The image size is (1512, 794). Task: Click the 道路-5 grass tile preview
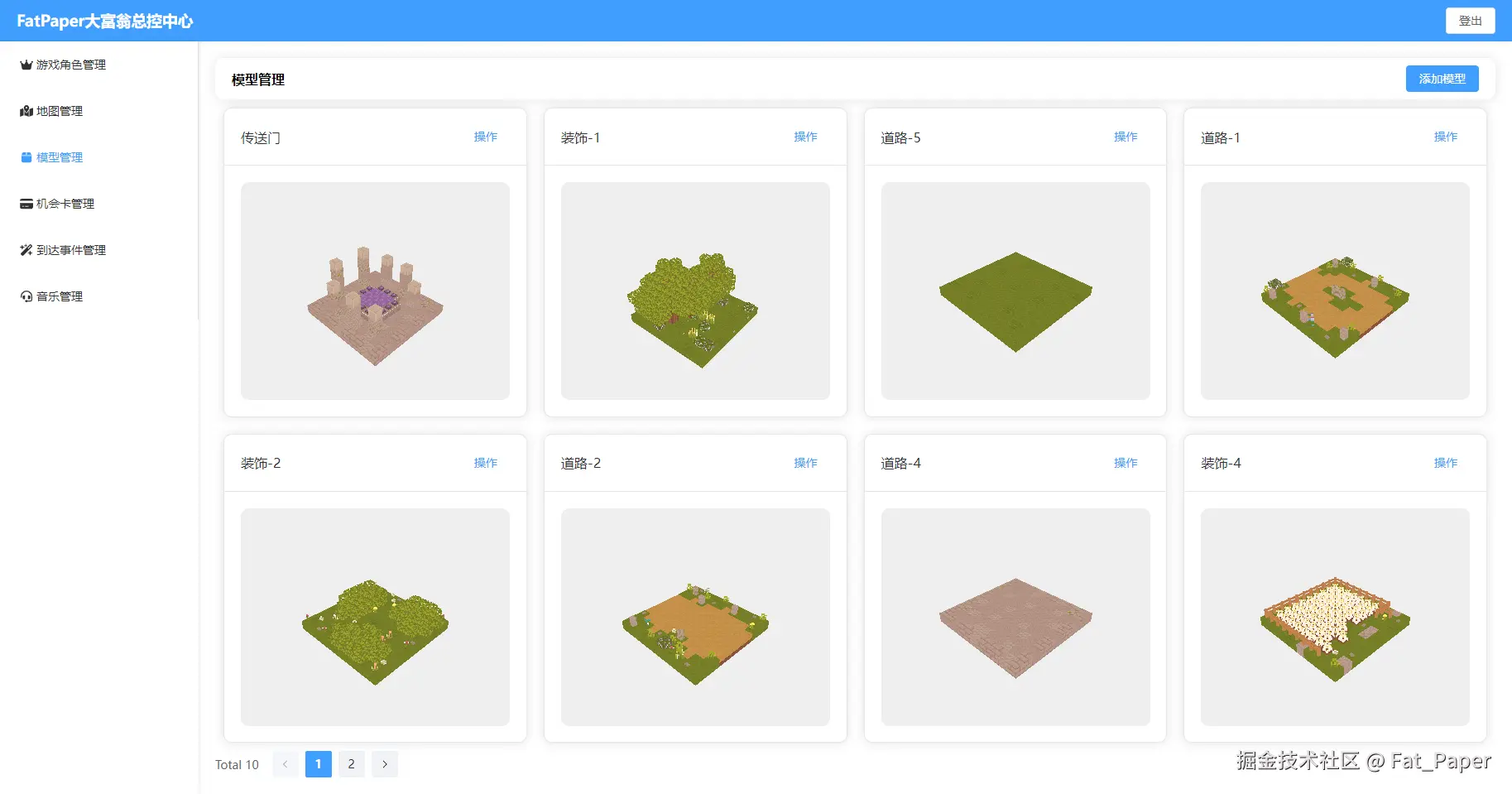click(1015, 291)
